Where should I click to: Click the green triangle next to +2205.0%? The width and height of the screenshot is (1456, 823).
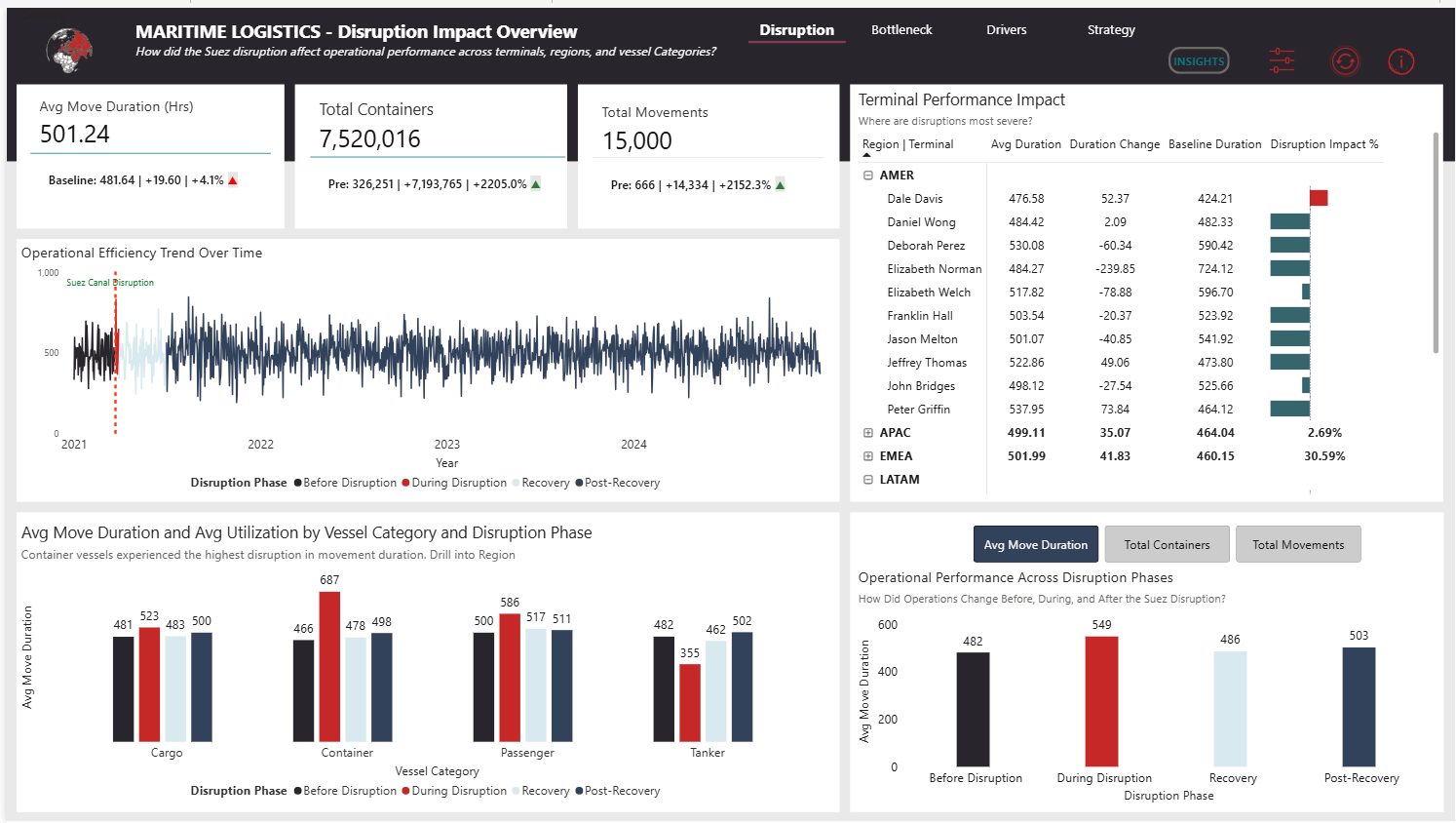pyautogui.click(x=536, y=184)
